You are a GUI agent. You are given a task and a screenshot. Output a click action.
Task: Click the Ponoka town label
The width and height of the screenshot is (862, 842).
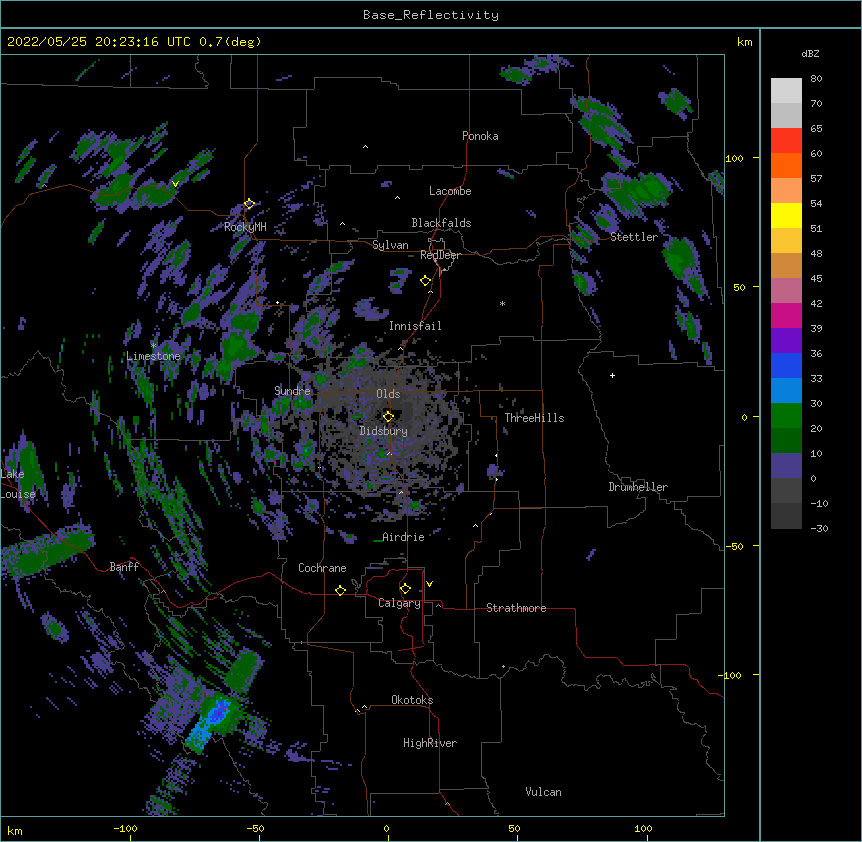click(x=480, y=136)
